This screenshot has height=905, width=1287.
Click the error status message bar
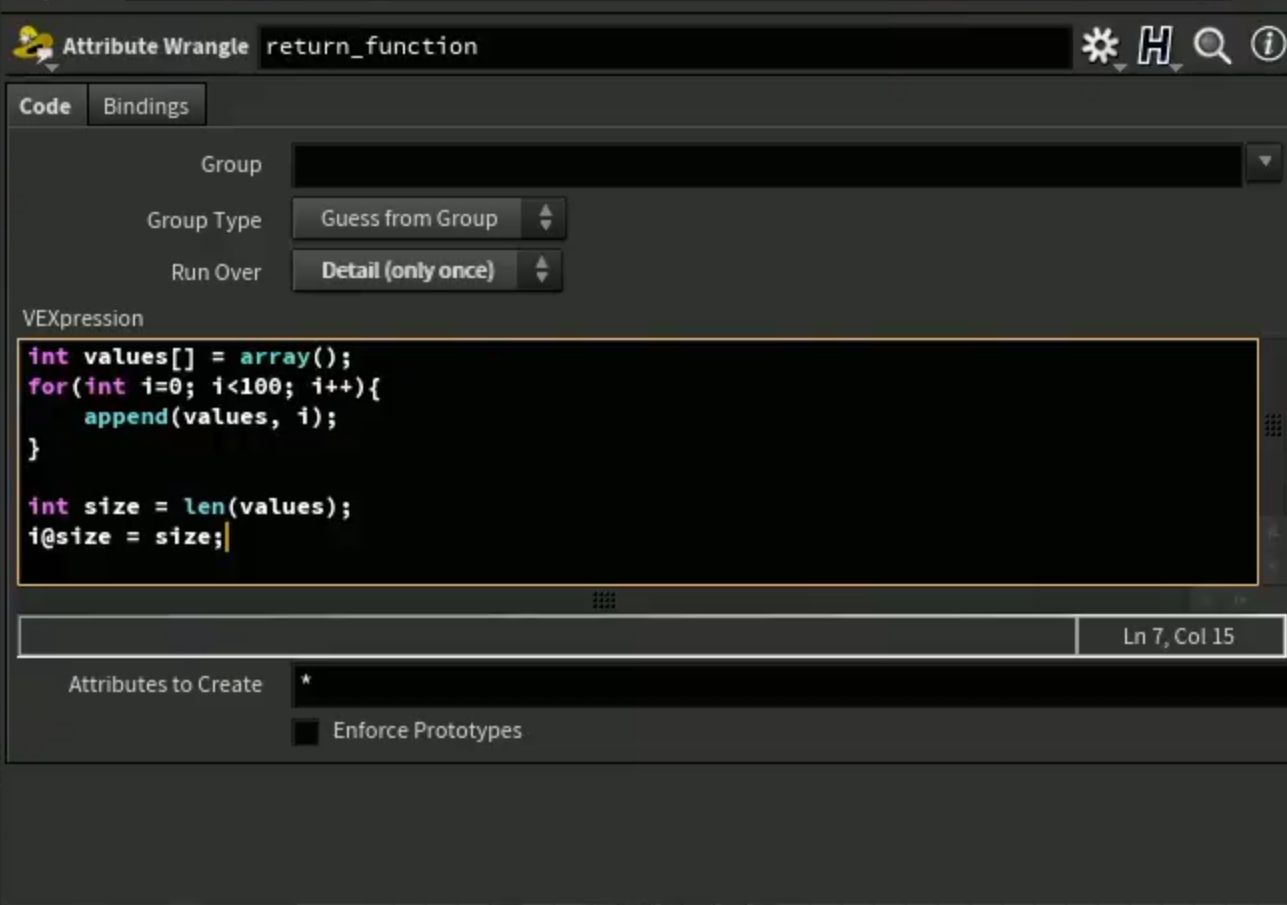click(547, 637)
